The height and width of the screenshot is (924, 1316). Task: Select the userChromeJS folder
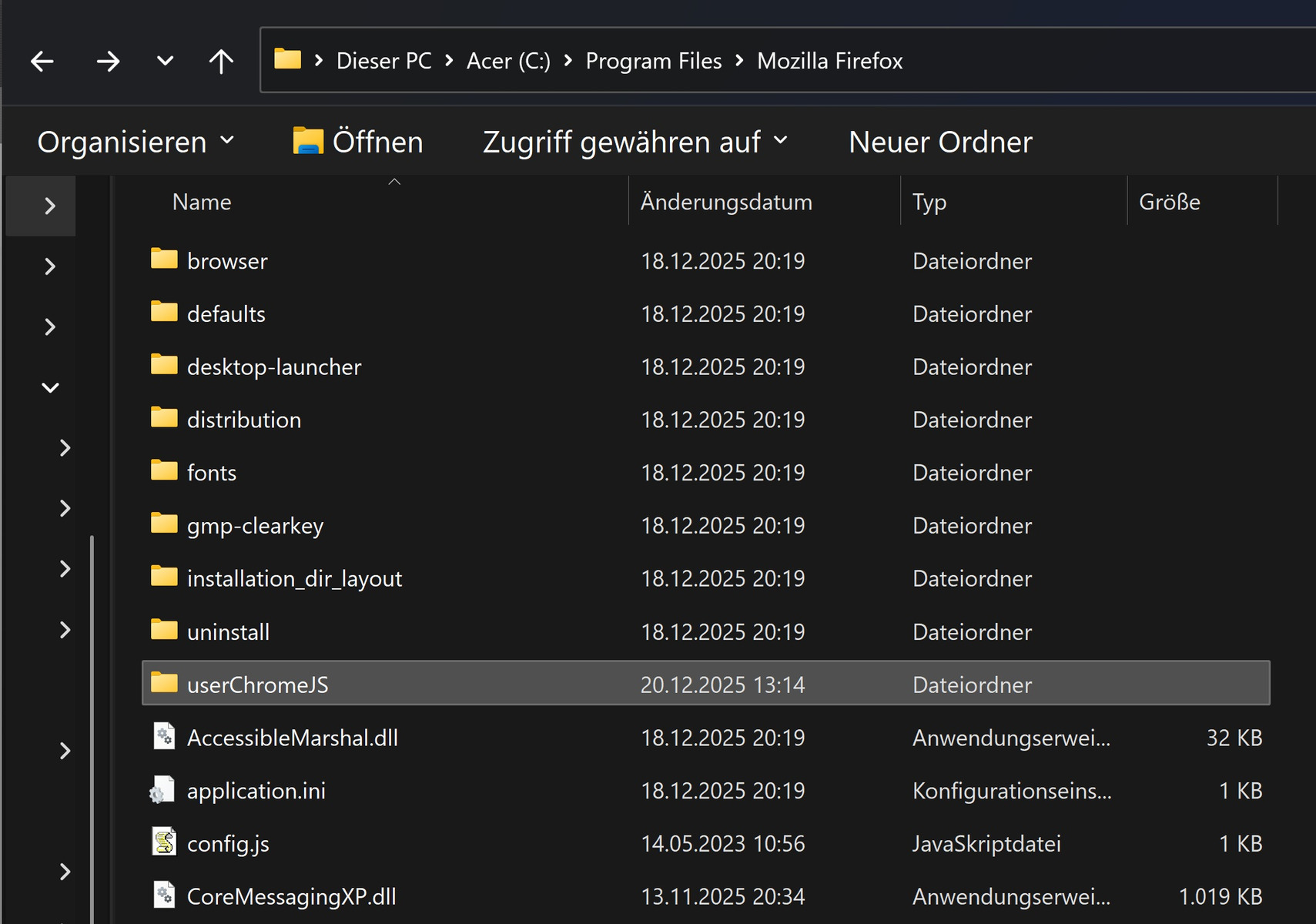pos(257,685)
